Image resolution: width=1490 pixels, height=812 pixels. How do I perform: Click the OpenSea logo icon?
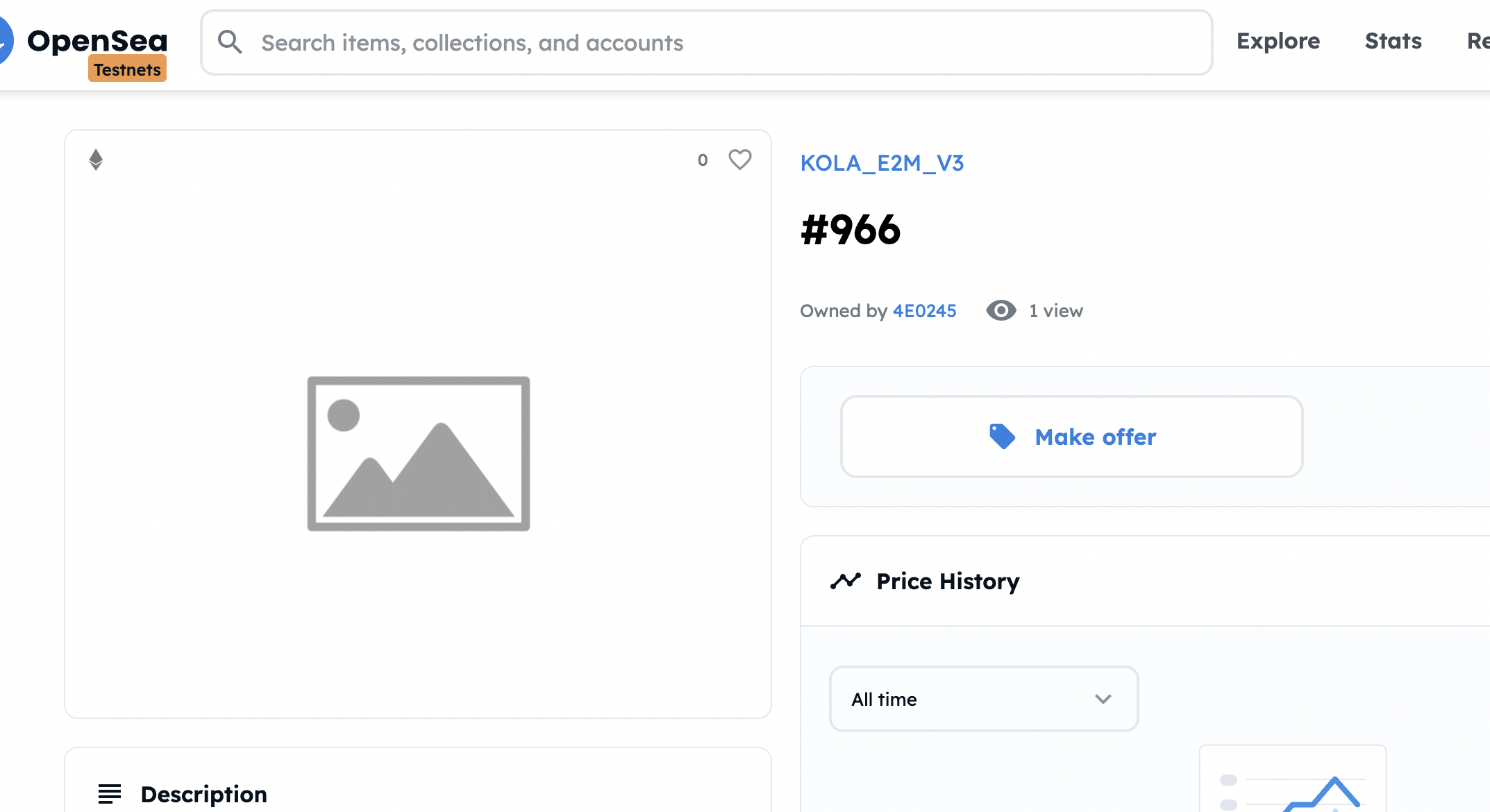point(6,40)
